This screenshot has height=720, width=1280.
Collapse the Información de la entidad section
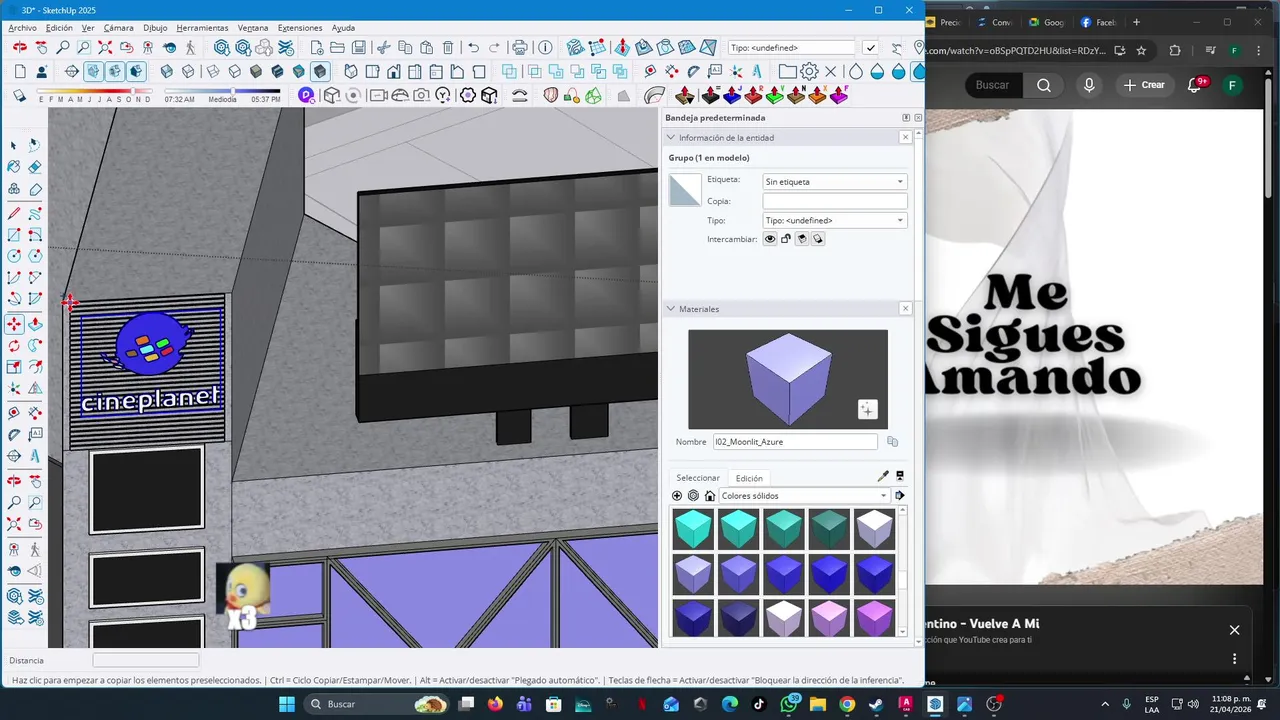tap(671, 137)
